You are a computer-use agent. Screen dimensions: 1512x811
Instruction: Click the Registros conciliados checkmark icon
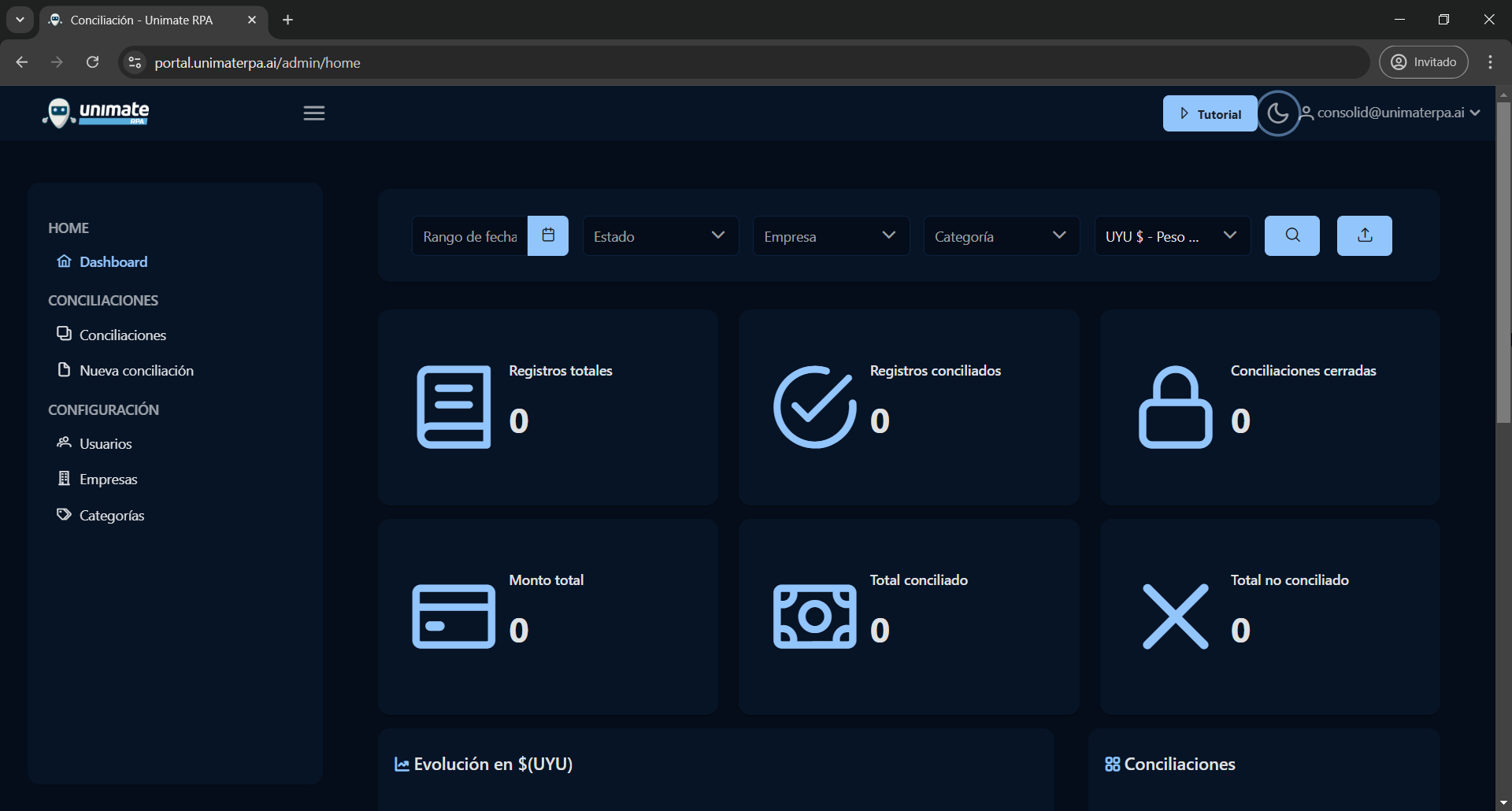814,407
